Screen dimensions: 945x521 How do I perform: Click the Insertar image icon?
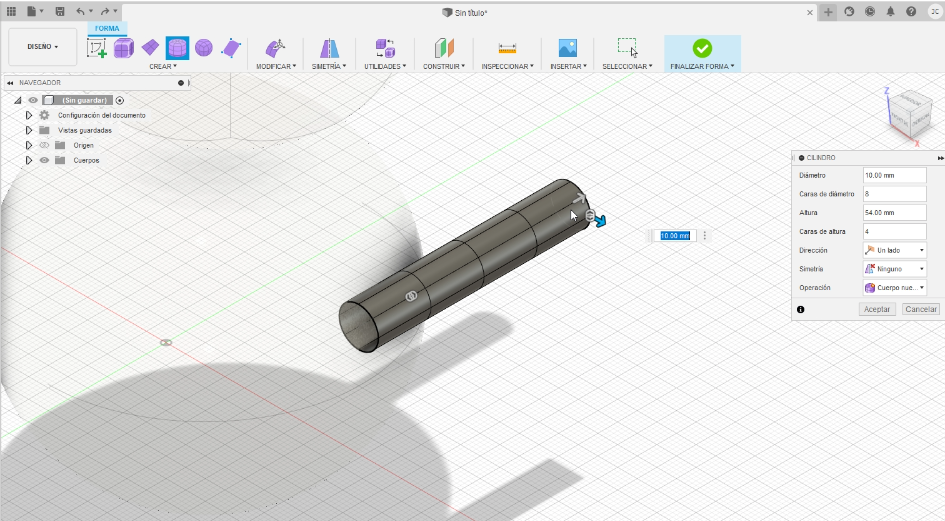568,48
